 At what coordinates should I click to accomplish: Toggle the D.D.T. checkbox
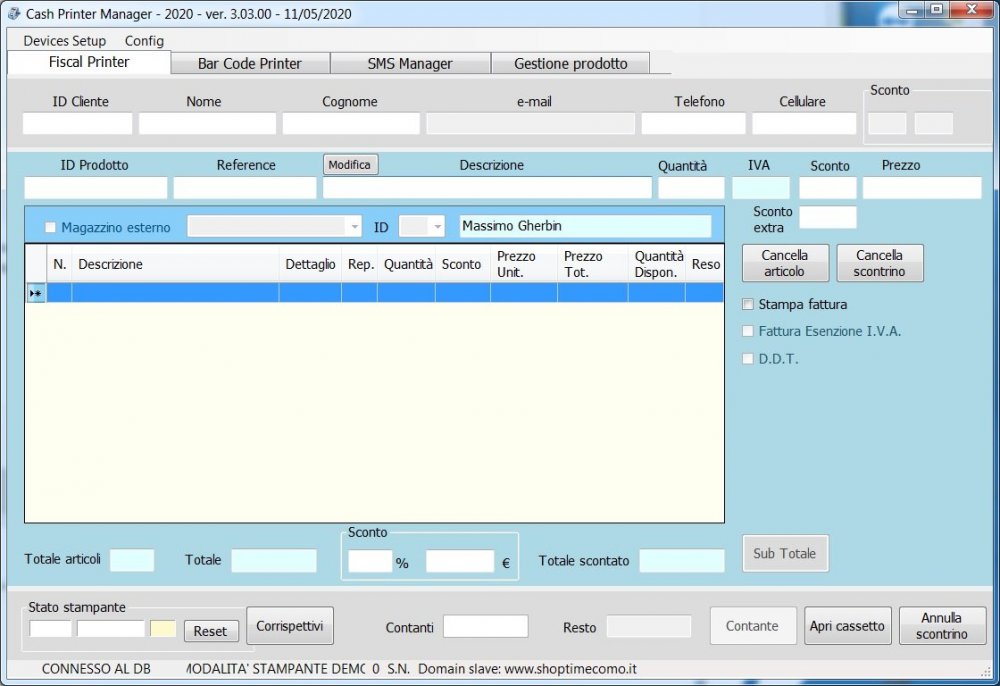[x=748, y=359]
